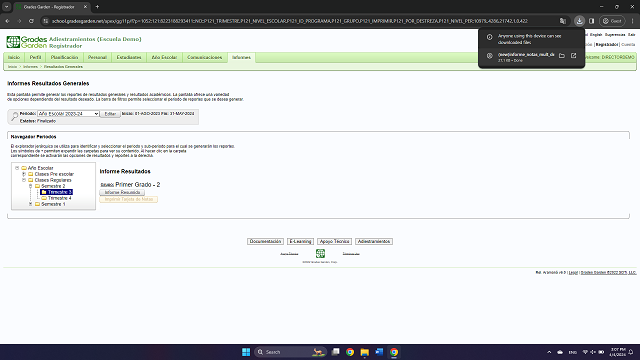Image resolution: width=640 pixels, height=360 pixels.
Task: Open the Chrome three-dot menu
Action: pyautogui.click(x=633, y=21)
